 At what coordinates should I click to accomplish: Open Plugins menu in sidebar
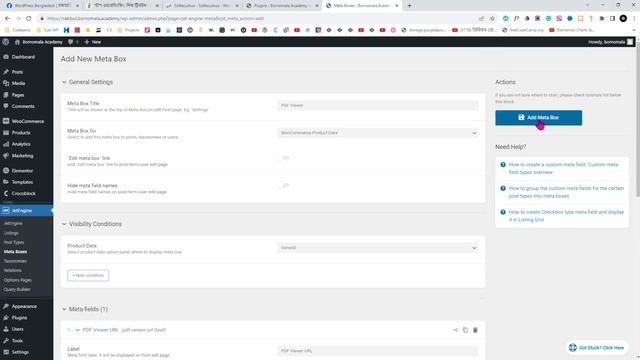[19, 318]
